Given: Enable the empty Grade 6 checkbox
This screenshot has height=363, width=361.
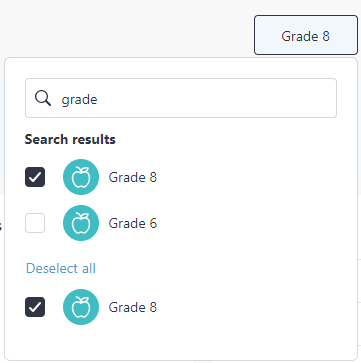Looking at the screenshot, I should (x=35, y=223).
